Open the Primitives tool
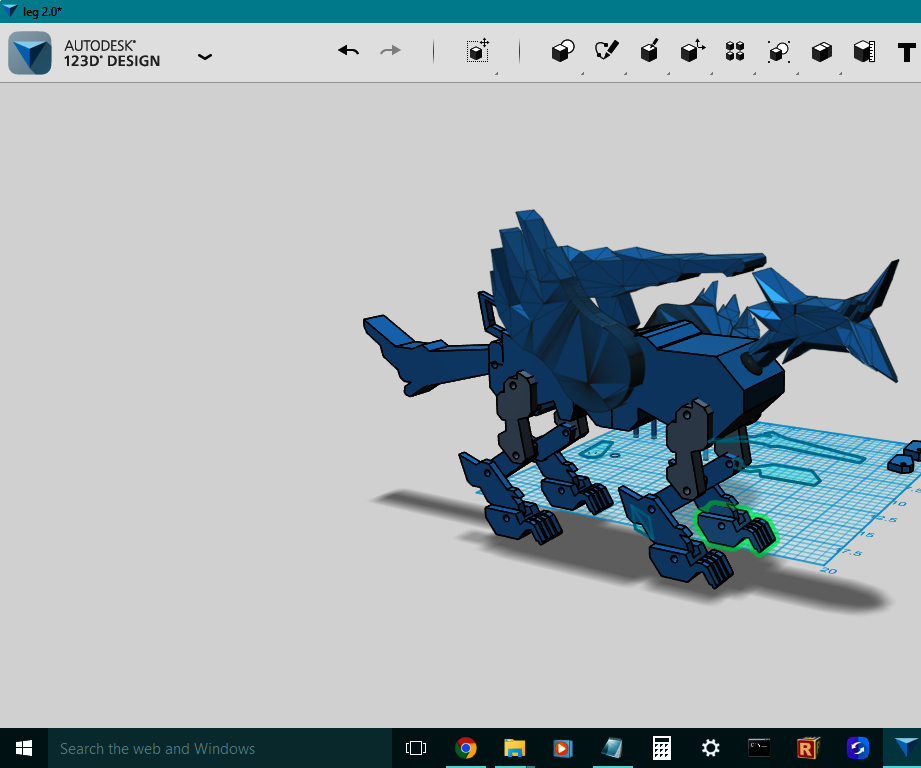The image size is (921, 768). coord(562,50)
